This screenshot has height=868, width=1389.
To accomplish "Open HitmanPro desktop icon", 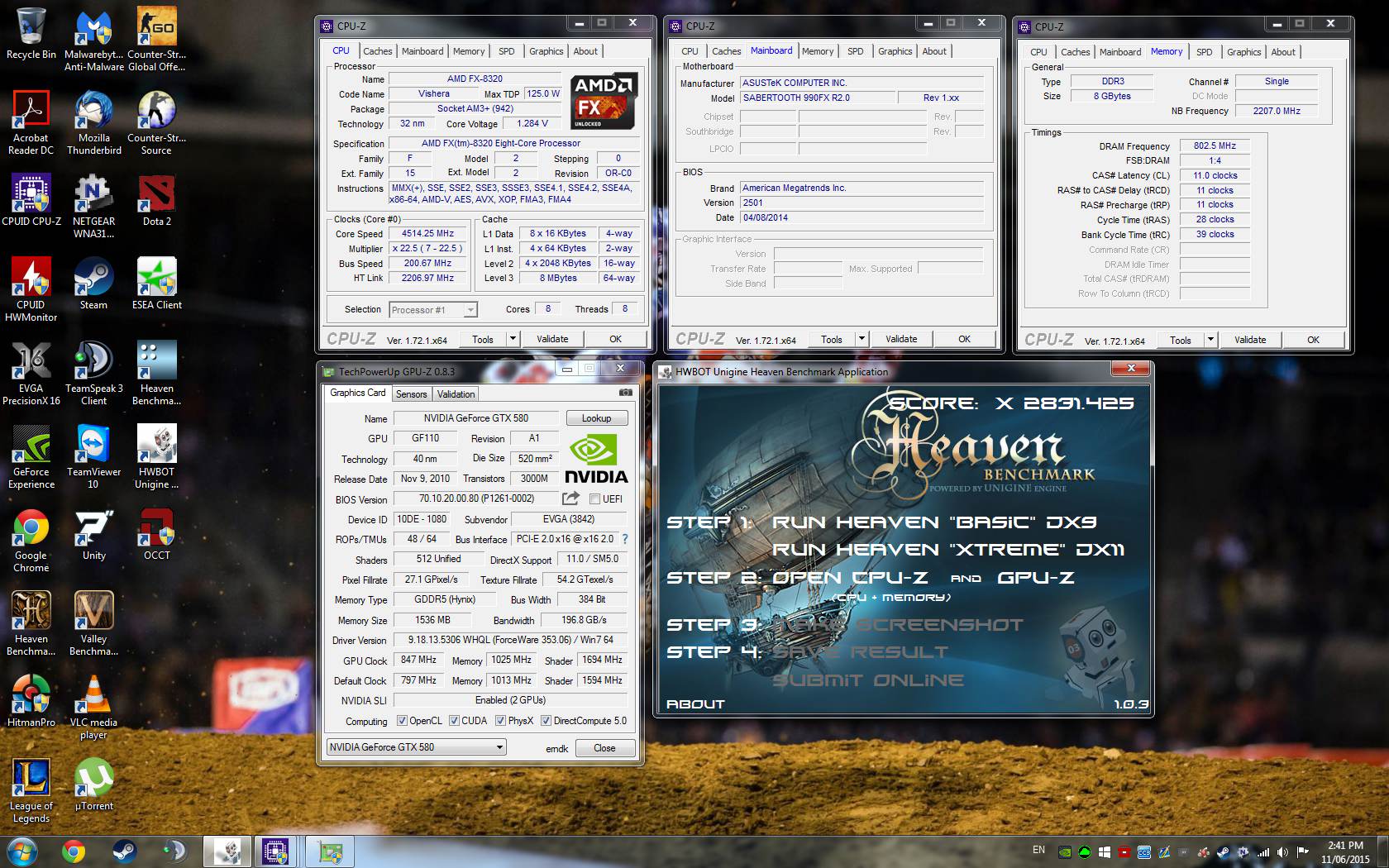I will pyautogui.click(x=31, y=701).
